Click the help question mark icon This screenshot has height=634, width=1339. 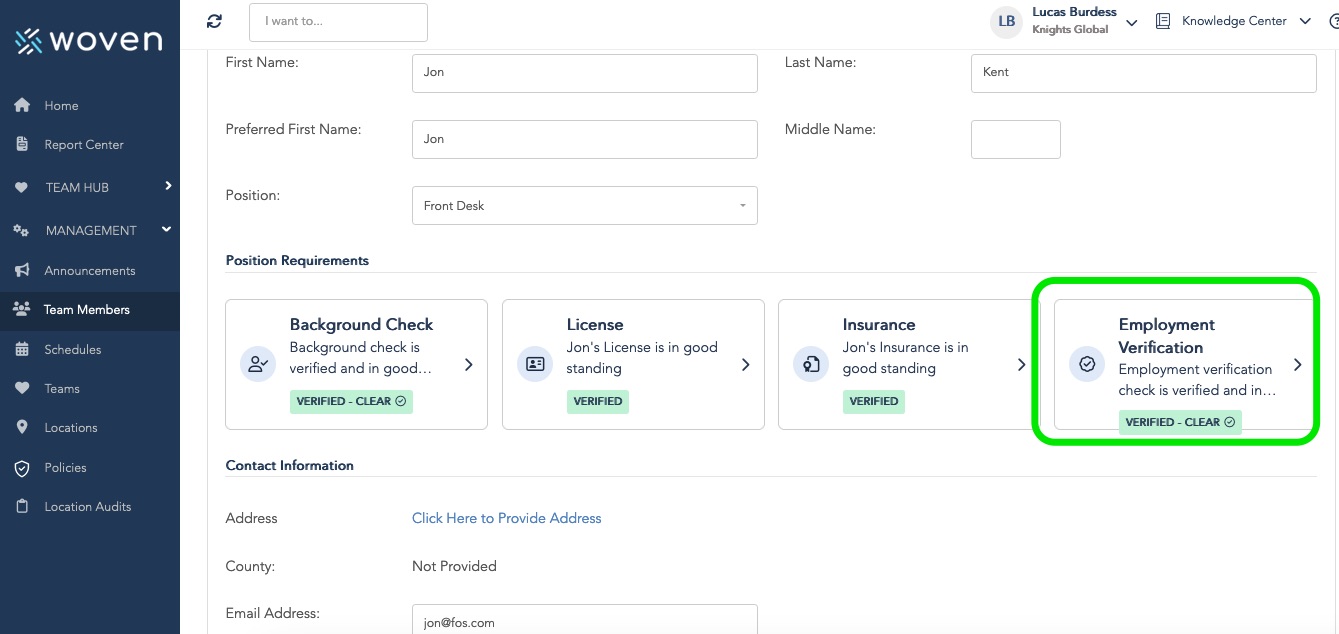[1333, 21]
